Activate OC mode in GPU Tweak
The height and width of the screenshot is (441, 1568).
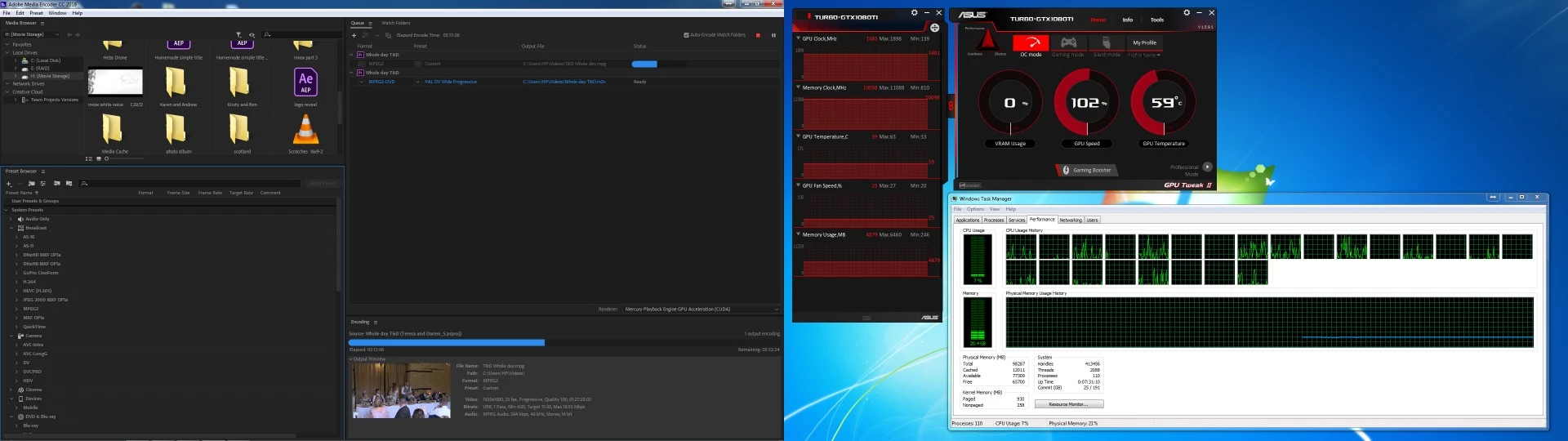pyautogui.click(x=1031, y=47)
